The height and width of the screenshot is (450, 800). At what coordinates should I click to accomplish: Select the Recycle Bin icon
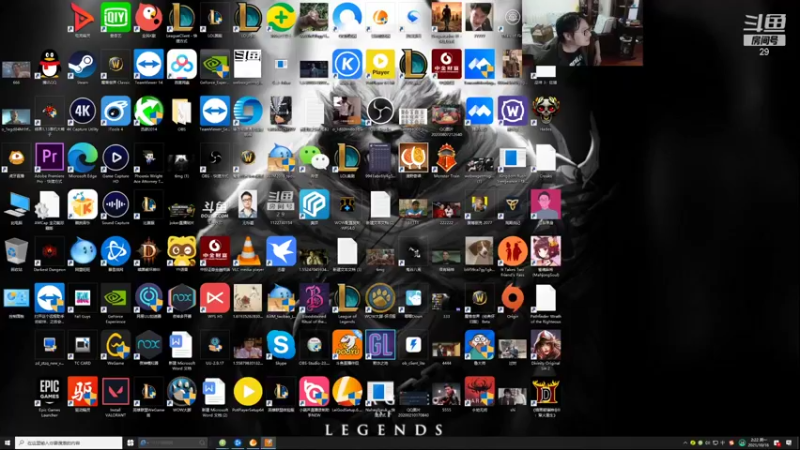pos(16,253)
